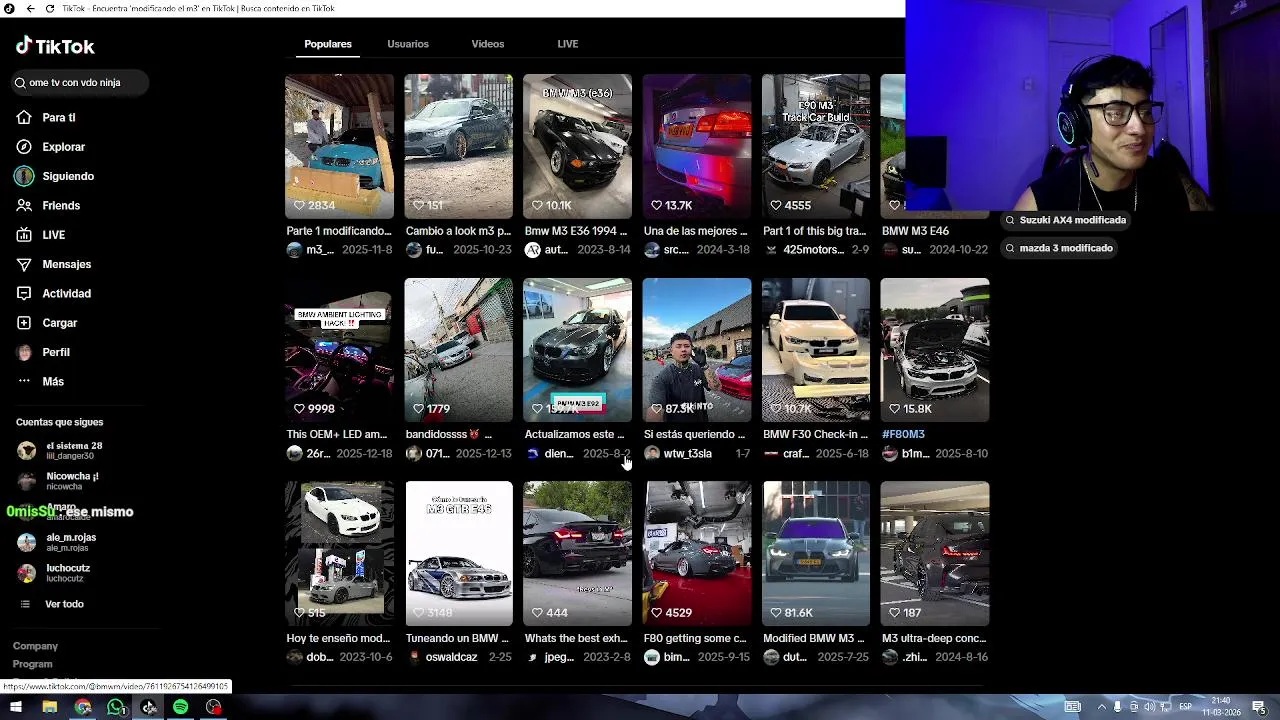Click the nicowcha account avatar
The height and width of the screenshot is (720, 1280).
(x=27, y=481)
